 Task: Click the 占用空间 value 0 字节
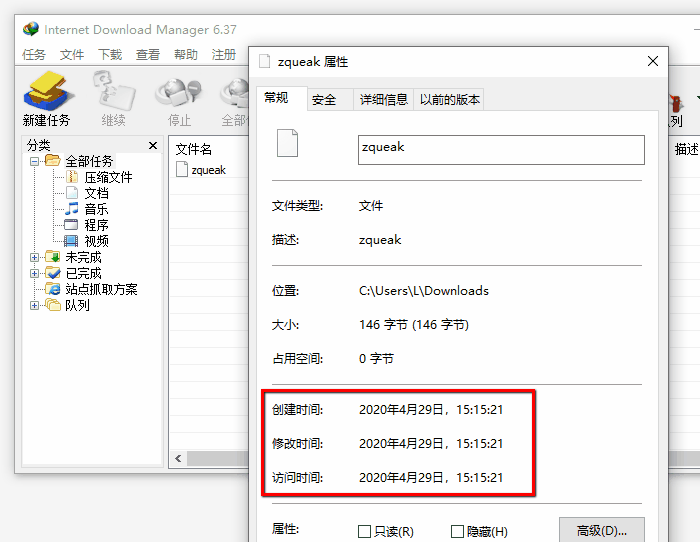click(376, 359)
